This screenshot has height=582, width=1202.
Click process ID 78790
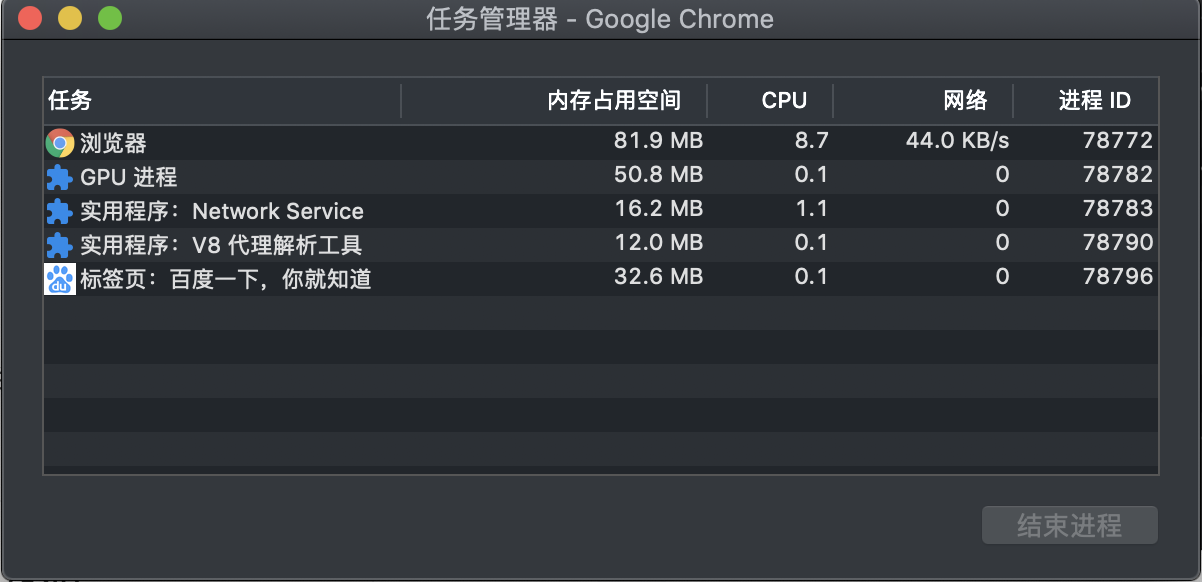tap(1117, 244)
